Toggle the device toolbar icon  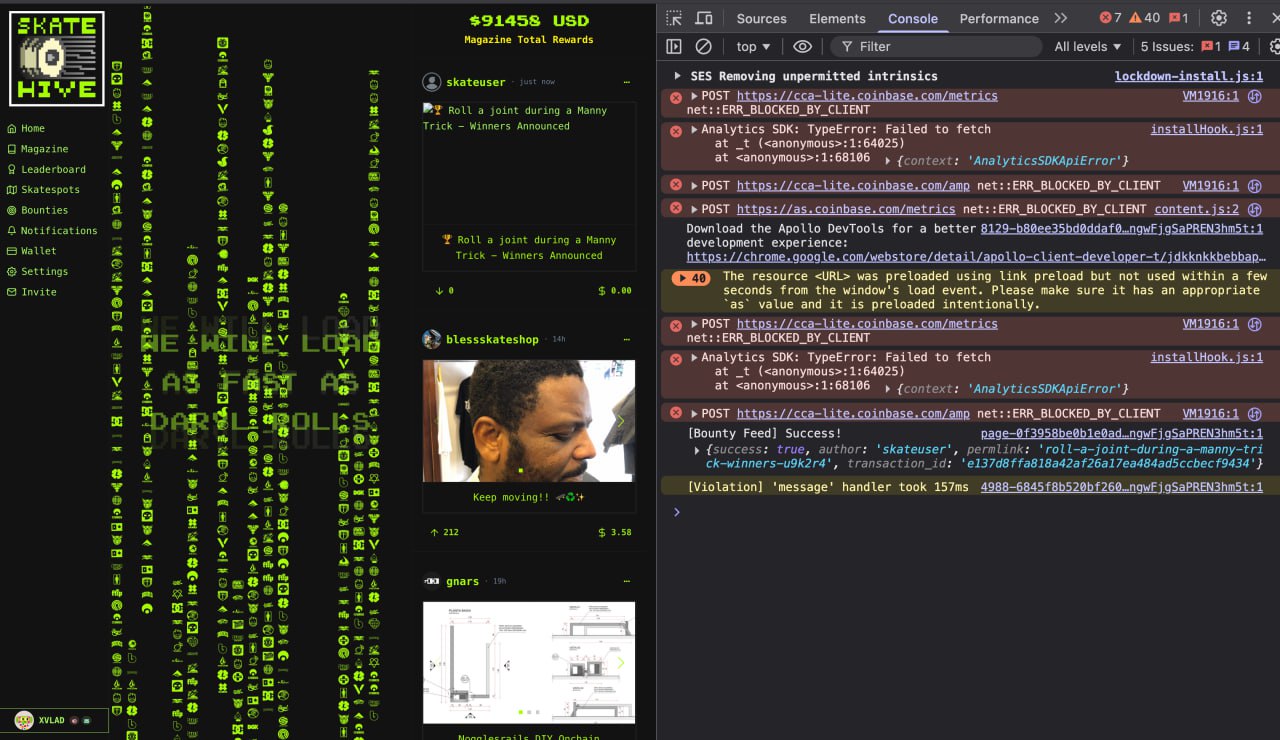pyautogui.click(x=704, y=18)
